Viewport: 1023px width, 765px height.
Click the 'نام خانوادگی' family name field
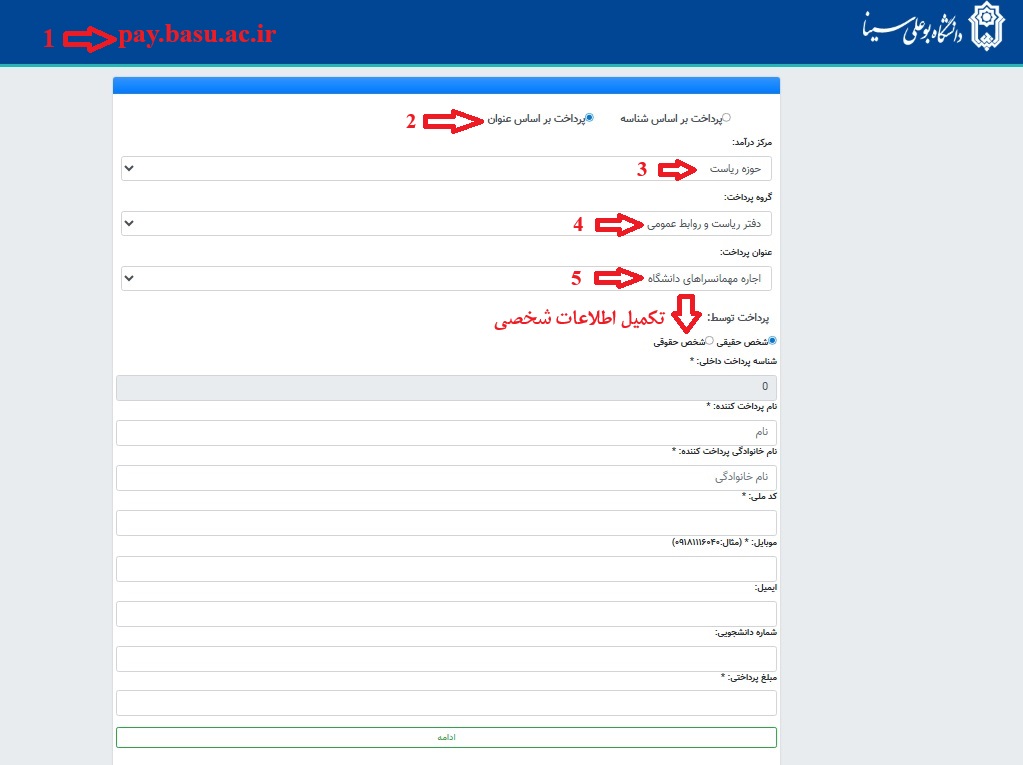[x=446, y=478]
